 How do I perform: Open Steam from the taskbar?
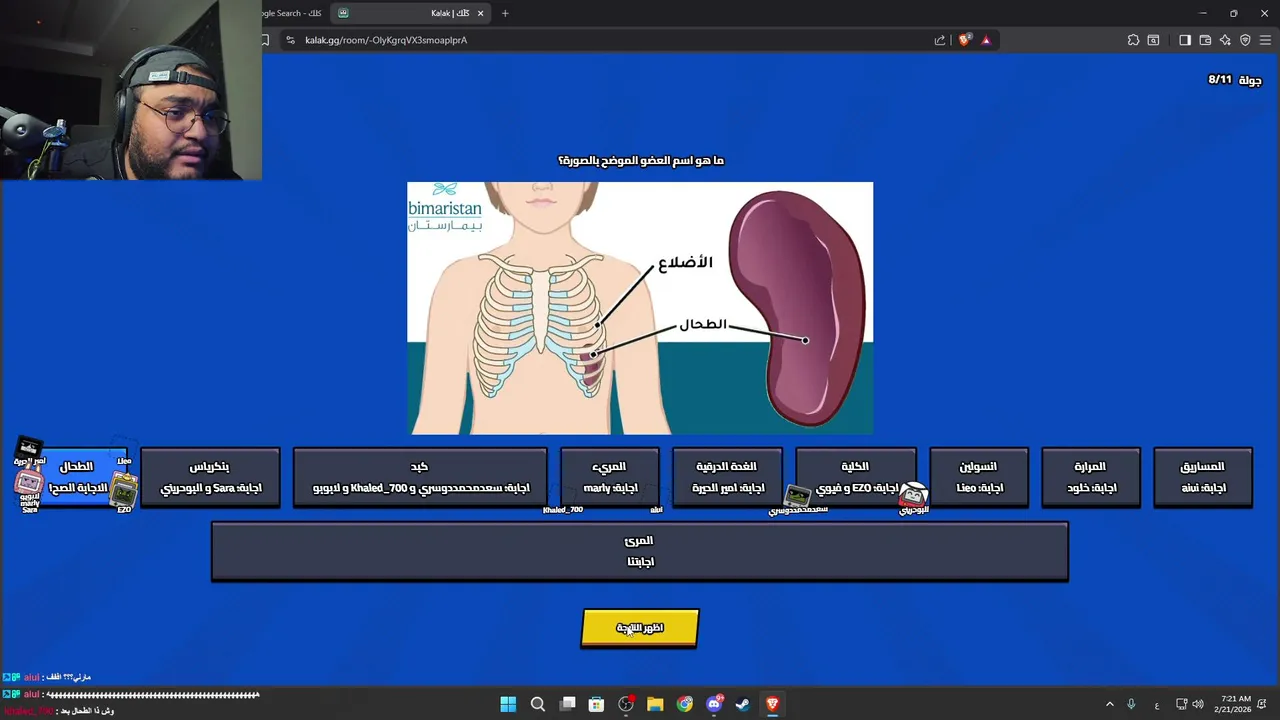[743, 704]
